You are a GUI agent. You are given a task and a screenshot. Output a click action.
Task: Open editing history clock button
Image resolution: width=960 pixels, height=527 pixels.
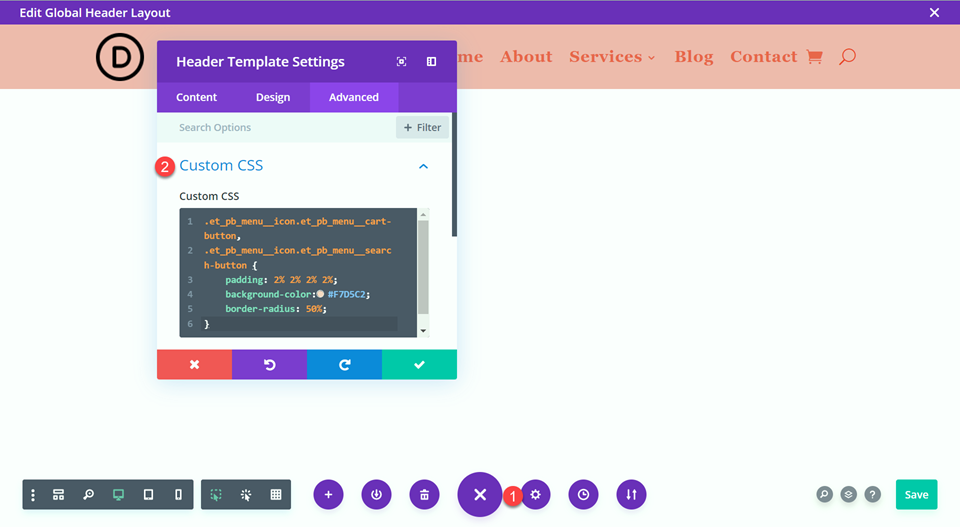pyautogui.click(x=583, y=495)
